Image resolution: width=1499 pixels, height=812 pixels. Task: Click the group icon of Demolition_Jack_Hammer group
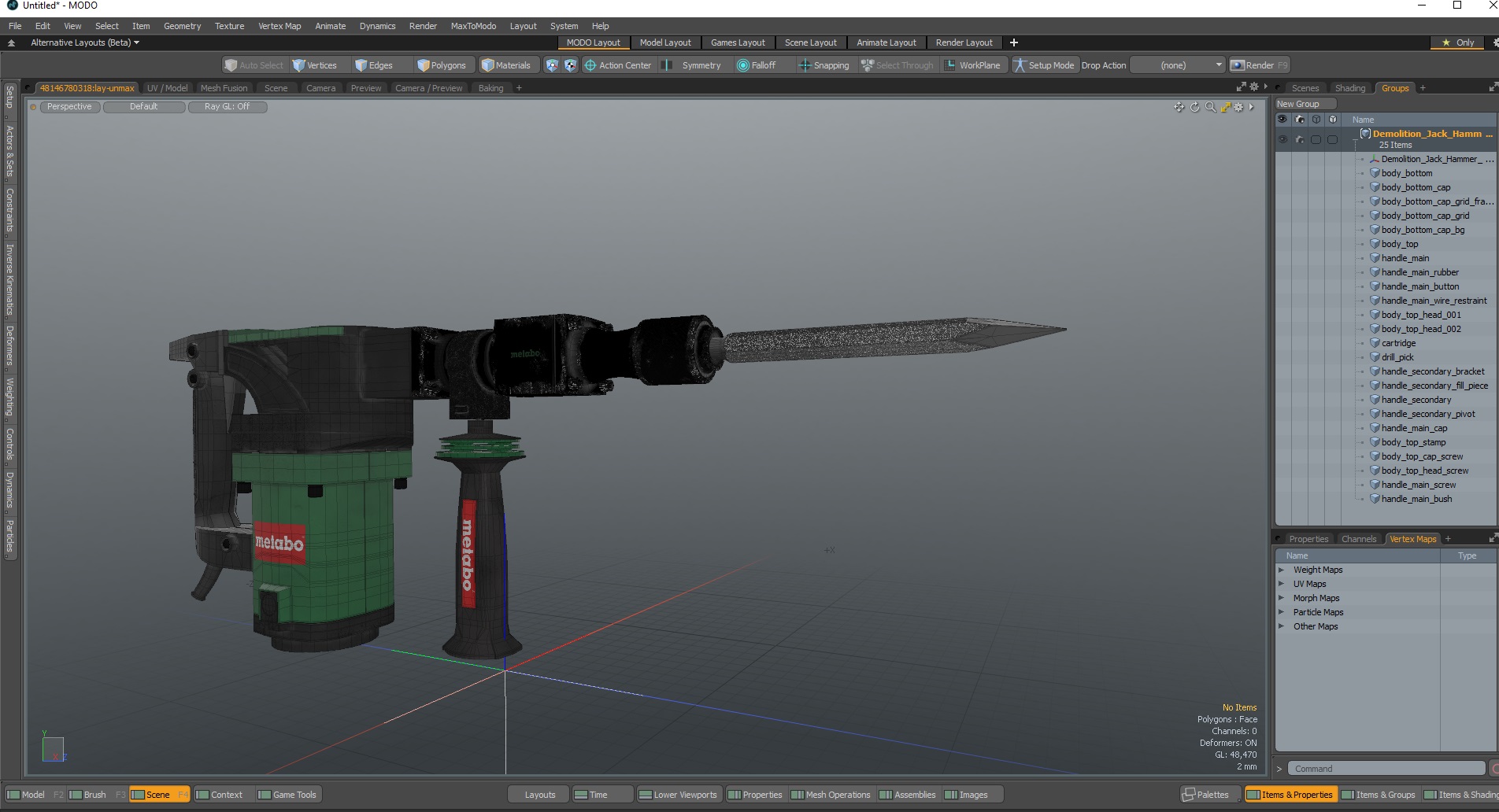coord(1365,134)
